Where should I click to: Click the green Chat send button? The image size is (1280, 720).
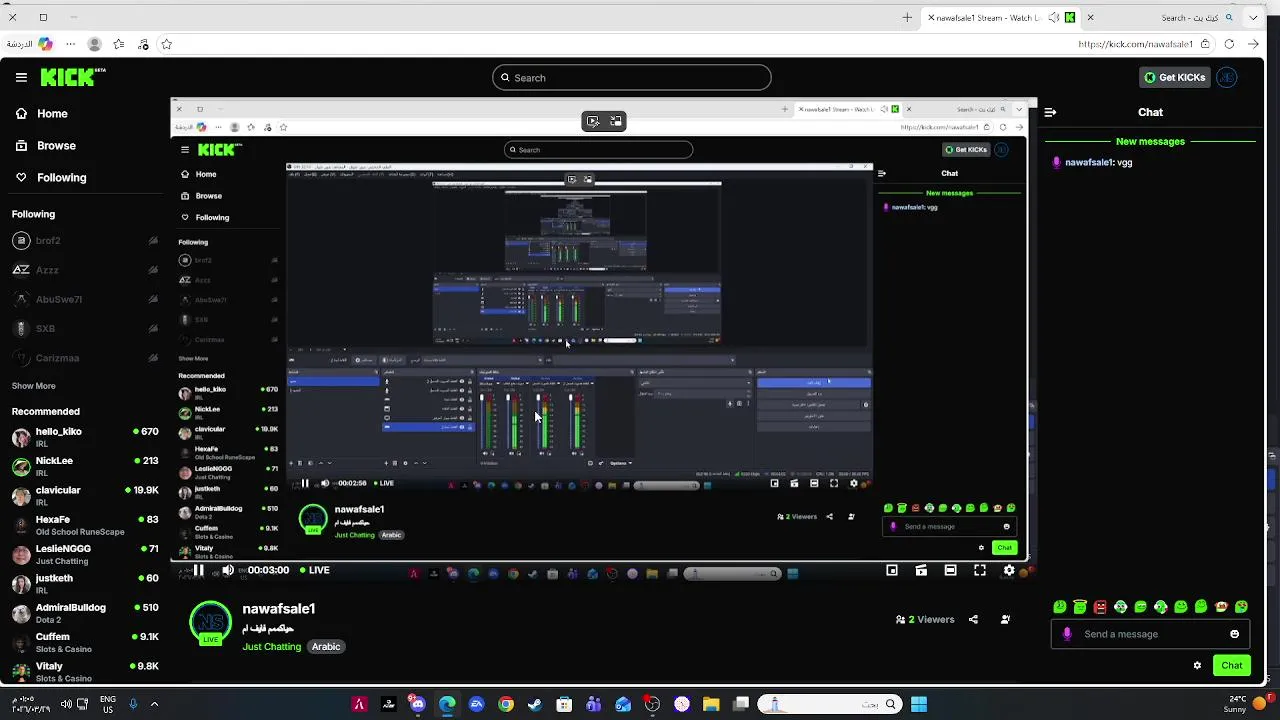click(1231, 665)
